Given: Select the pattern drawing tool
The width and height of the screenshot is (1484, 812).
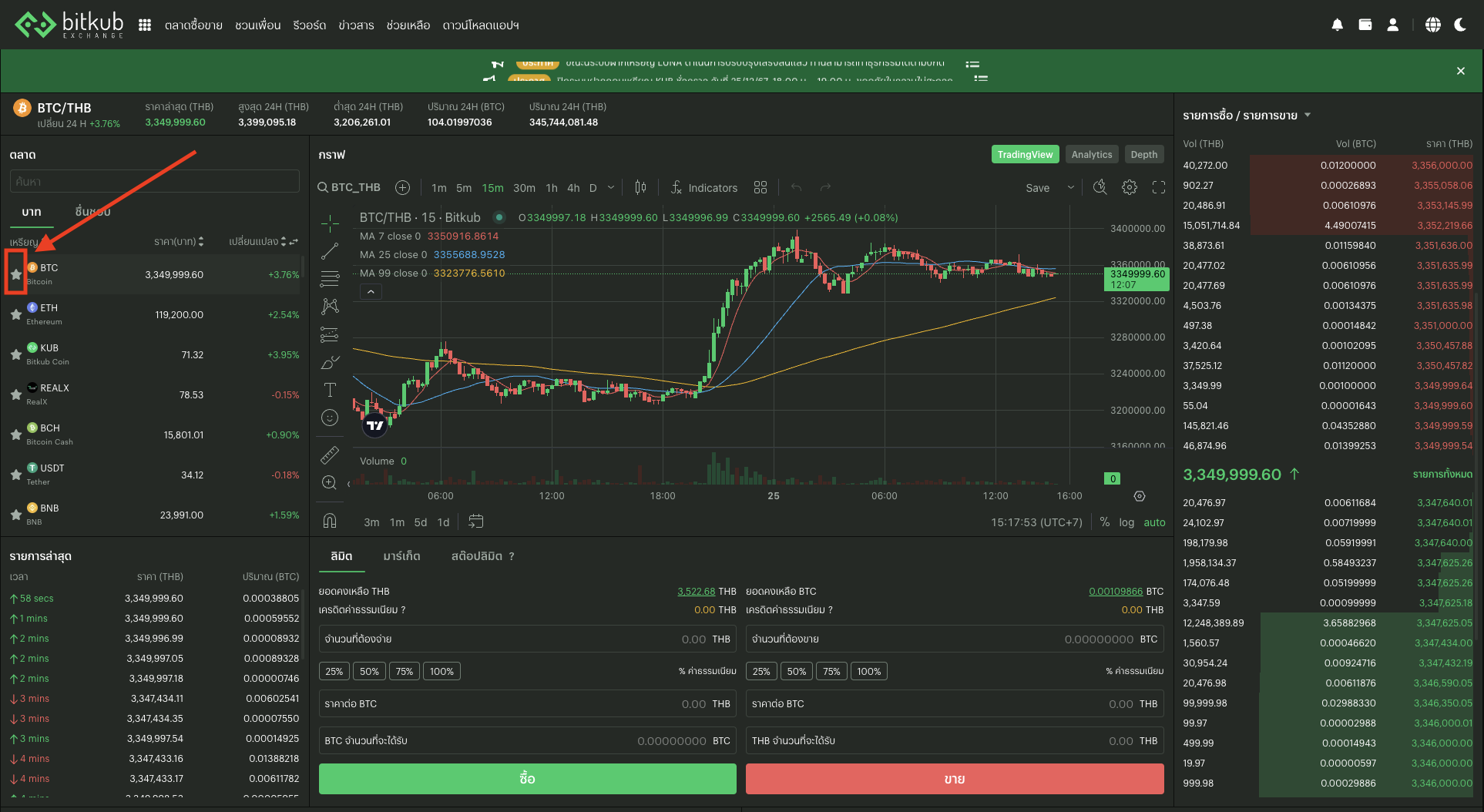Looking at the screenshot, I should click(x=330, y=307).
